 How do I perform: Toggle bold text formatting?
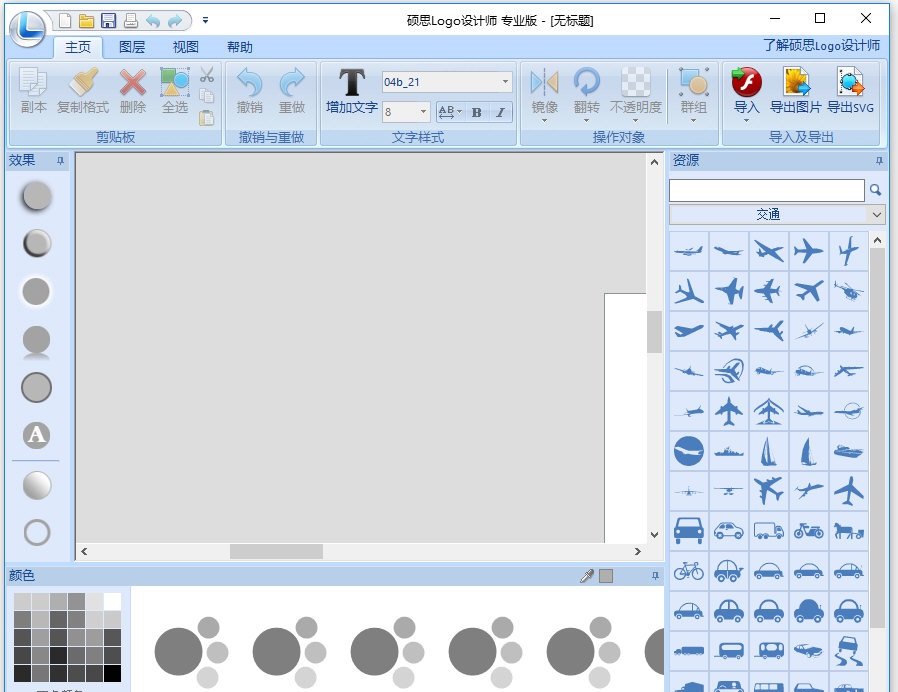point(476,112)
